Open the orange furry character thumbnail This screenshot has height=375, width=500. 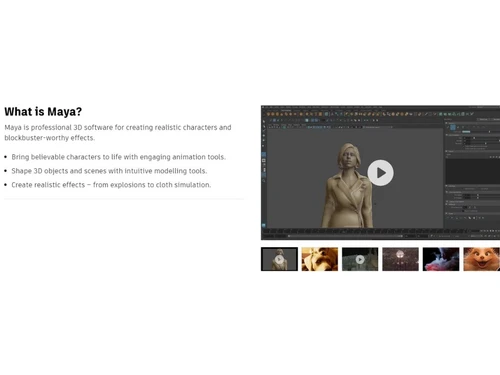(x=482, y=259)
